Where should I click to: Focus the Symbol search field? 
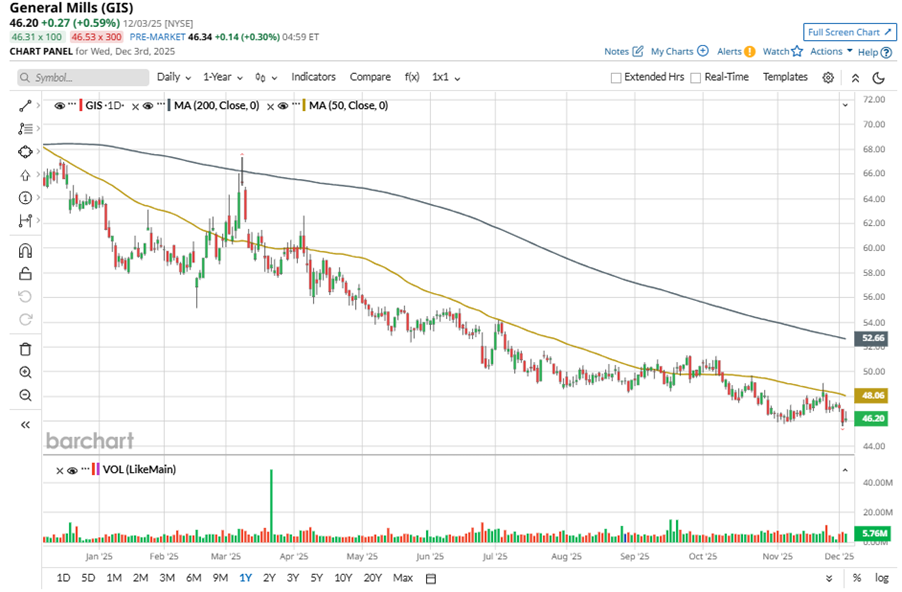(83, 78)
